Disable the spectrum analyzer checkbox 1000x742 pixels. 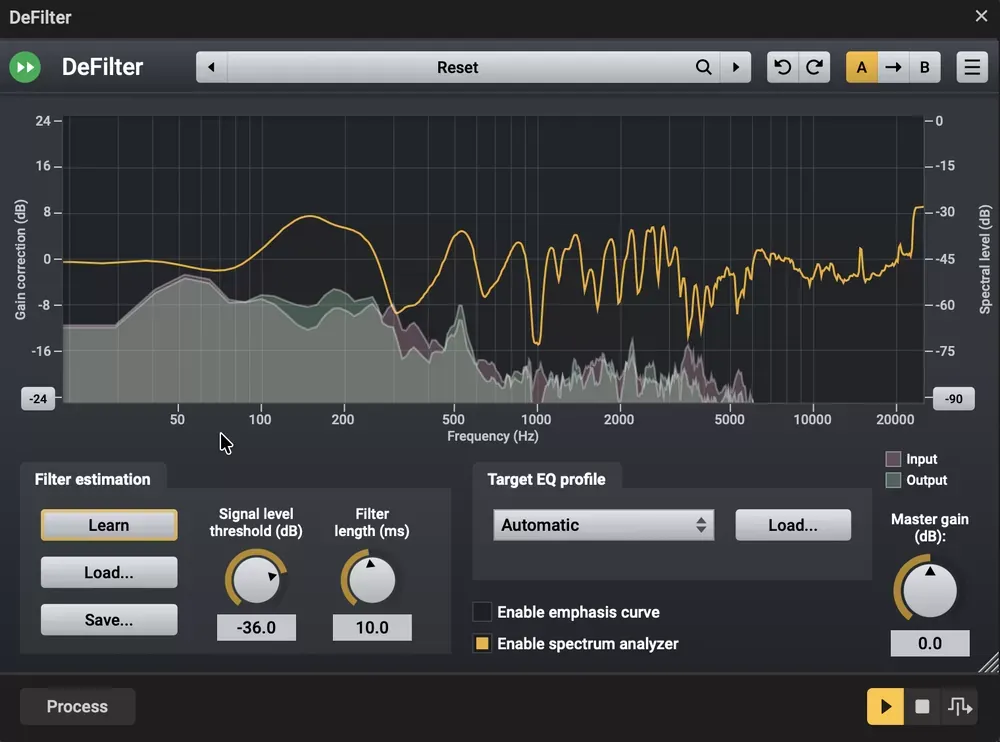point(482,643)
